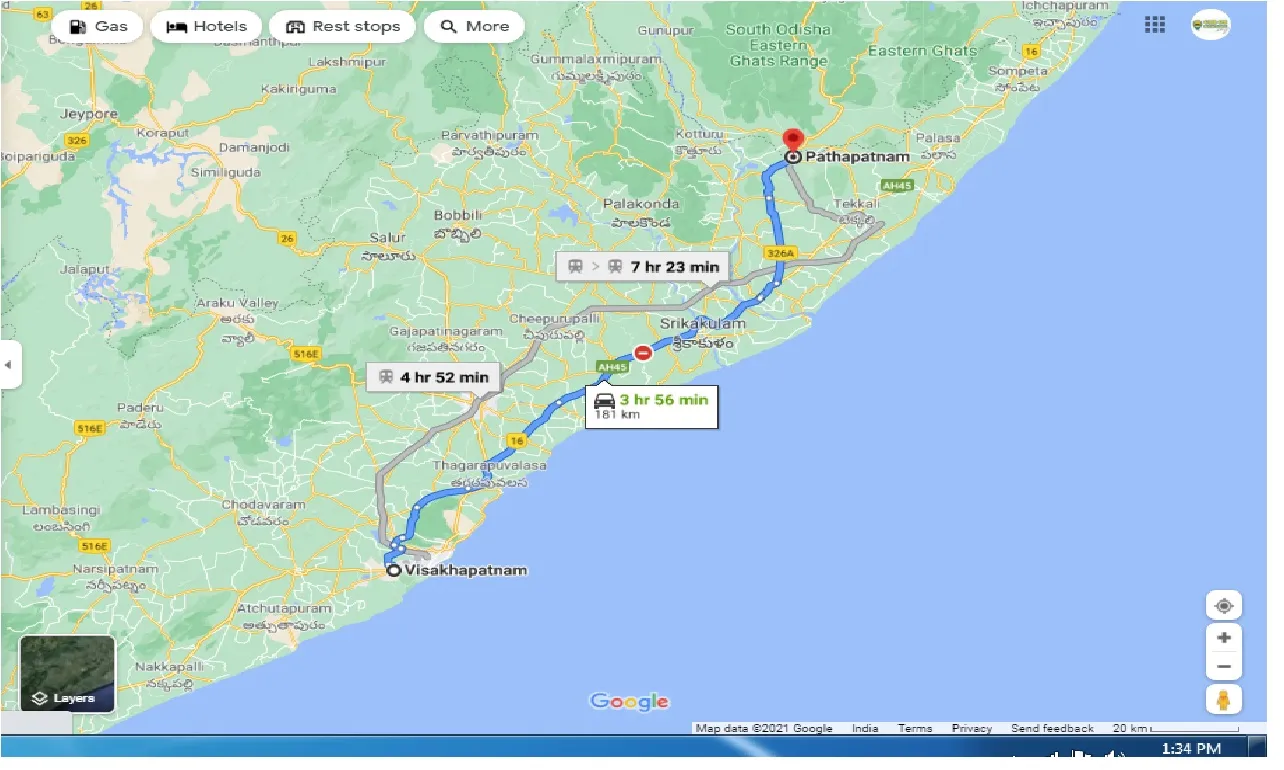The width and height of the screenshot is (1284, 770).
Task: Open the Terms link
Action: click(x=914, y=728)
